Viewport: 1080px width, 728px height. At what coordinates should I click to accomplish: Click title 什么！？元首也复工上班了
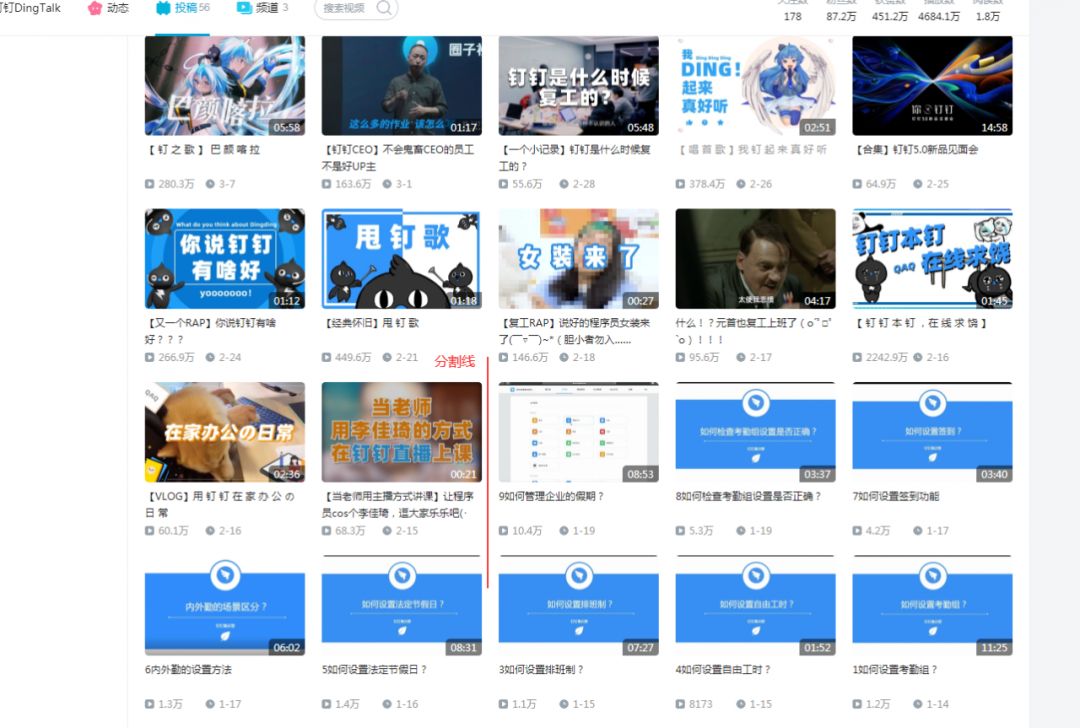click(x=754, y=331)
